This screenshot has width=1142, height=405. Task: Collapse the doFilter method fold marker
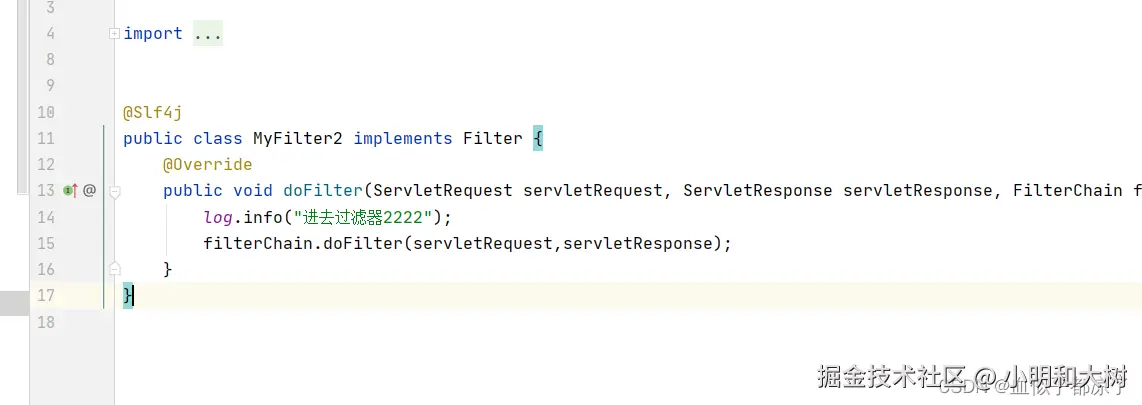tap(114, 192)
